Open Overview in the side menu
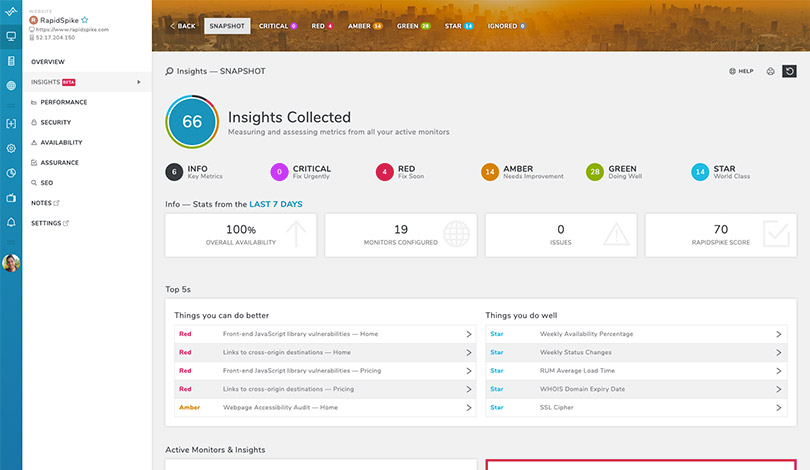The height and width of the screenshot is (470, 810). pos(48,62)
